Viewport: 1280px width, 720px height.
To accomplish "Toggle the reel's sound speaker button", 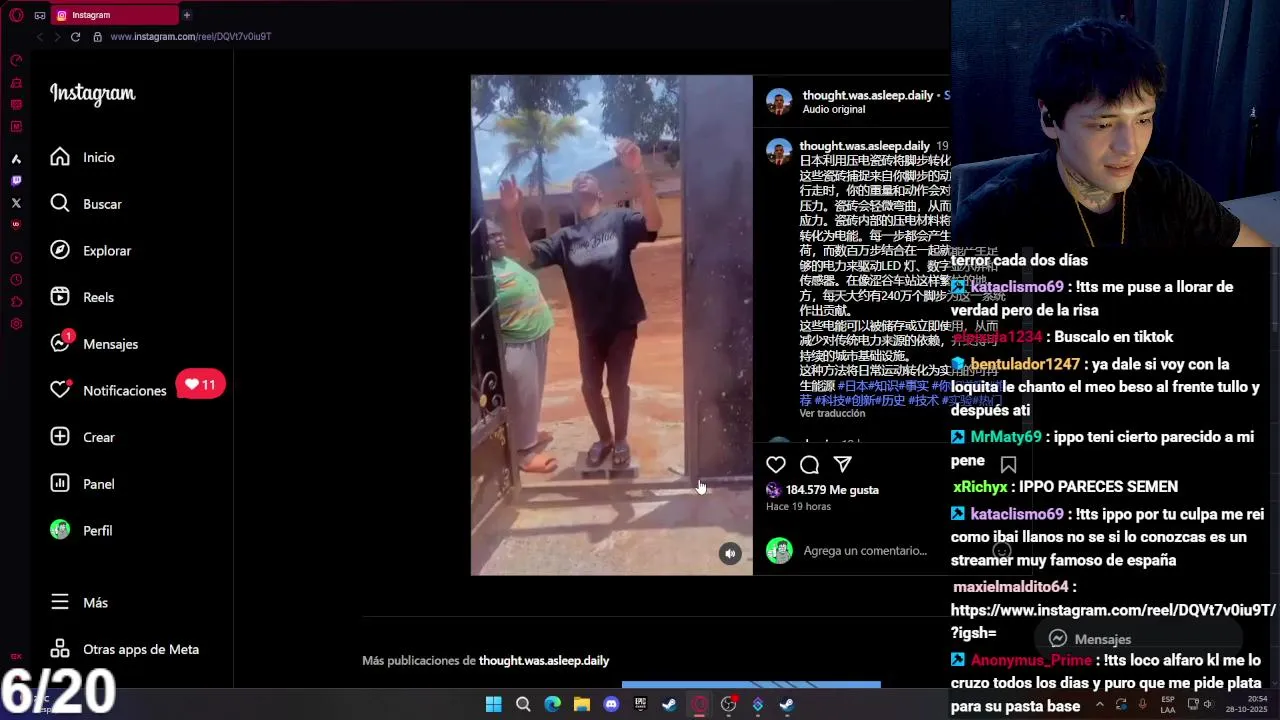I will coord(730,553).
